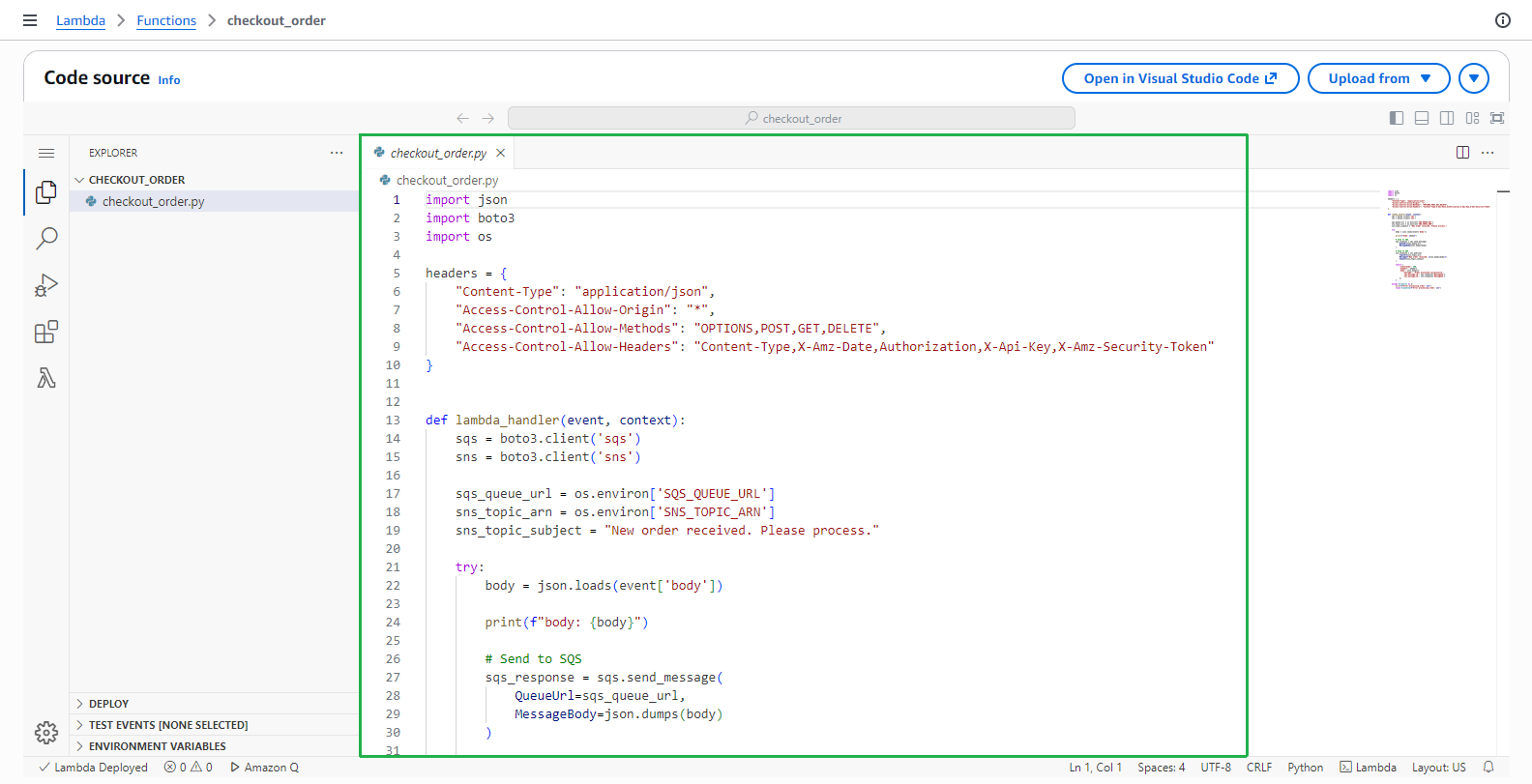Open the circular dropdown arrow button

(x=1473, y=78)
